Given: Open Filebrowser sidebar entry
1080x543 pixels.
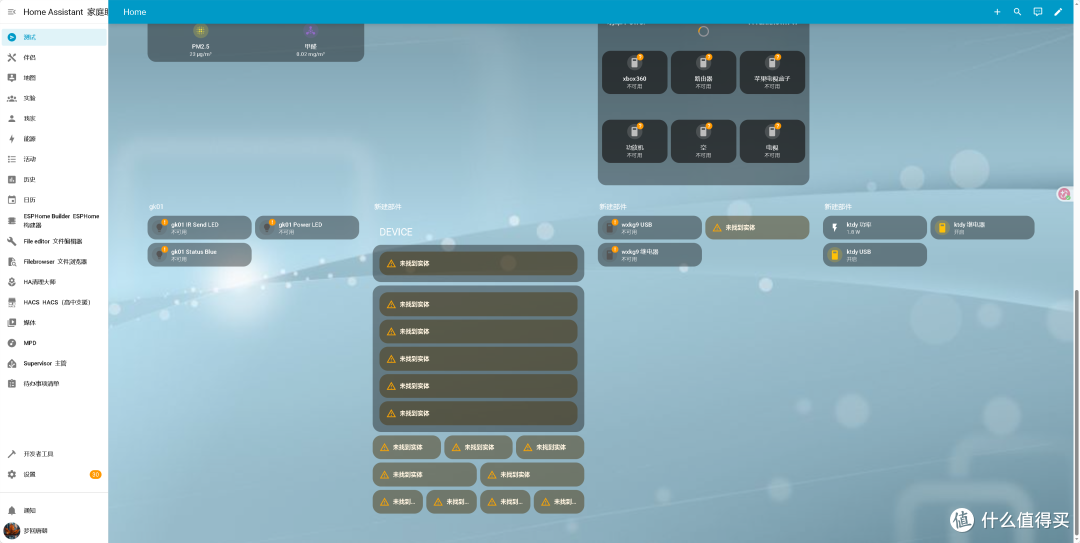Looking at the screenshot, I should coord(54,262).
